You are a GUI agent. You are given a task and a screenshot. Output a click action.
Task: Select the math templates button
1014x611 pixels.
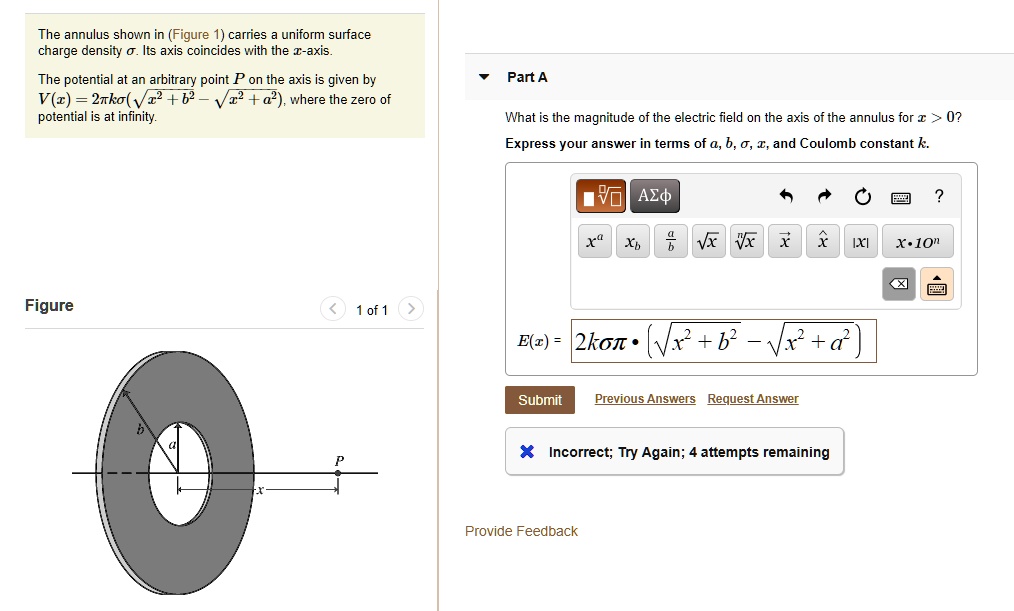[601, 196]
